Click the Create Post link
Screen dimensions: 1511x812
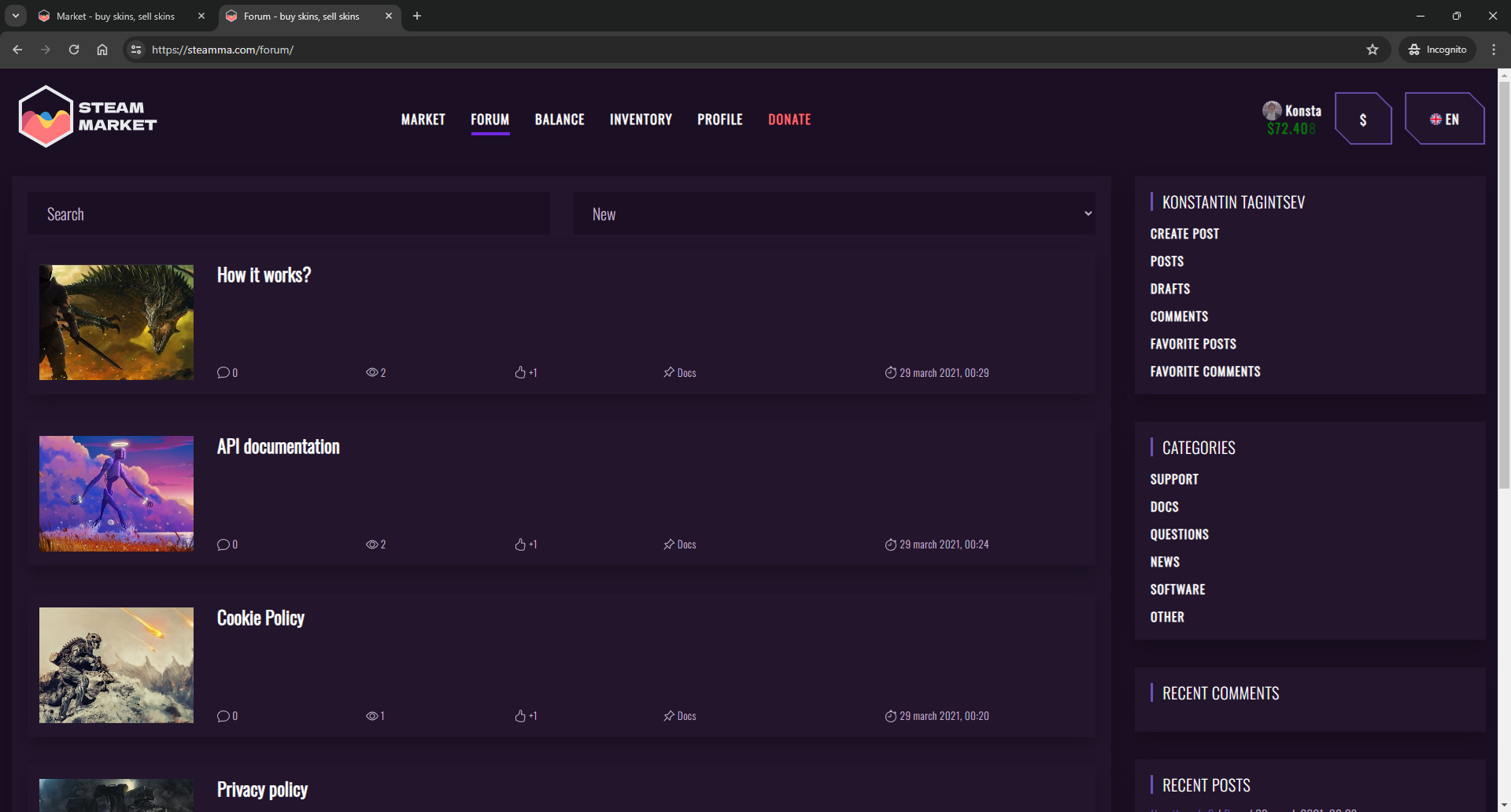(1184, 234)
